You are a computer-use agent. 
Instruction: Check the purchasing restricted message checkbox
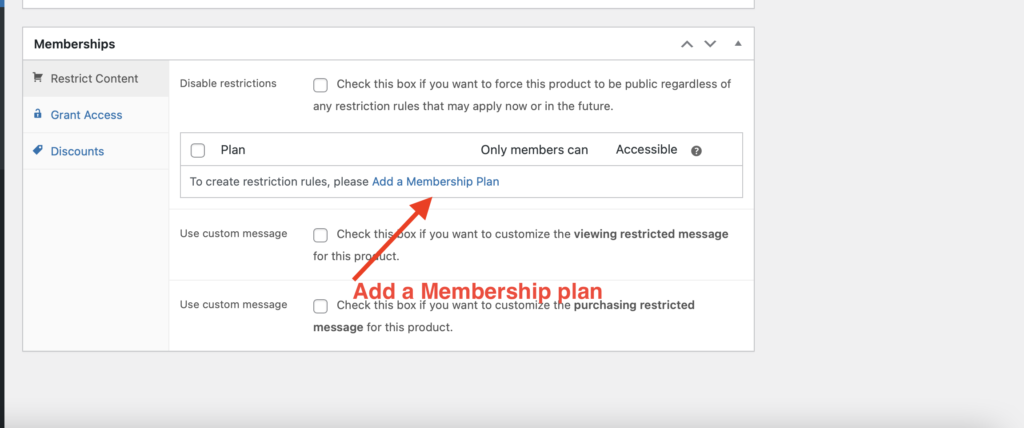point(320,306)
